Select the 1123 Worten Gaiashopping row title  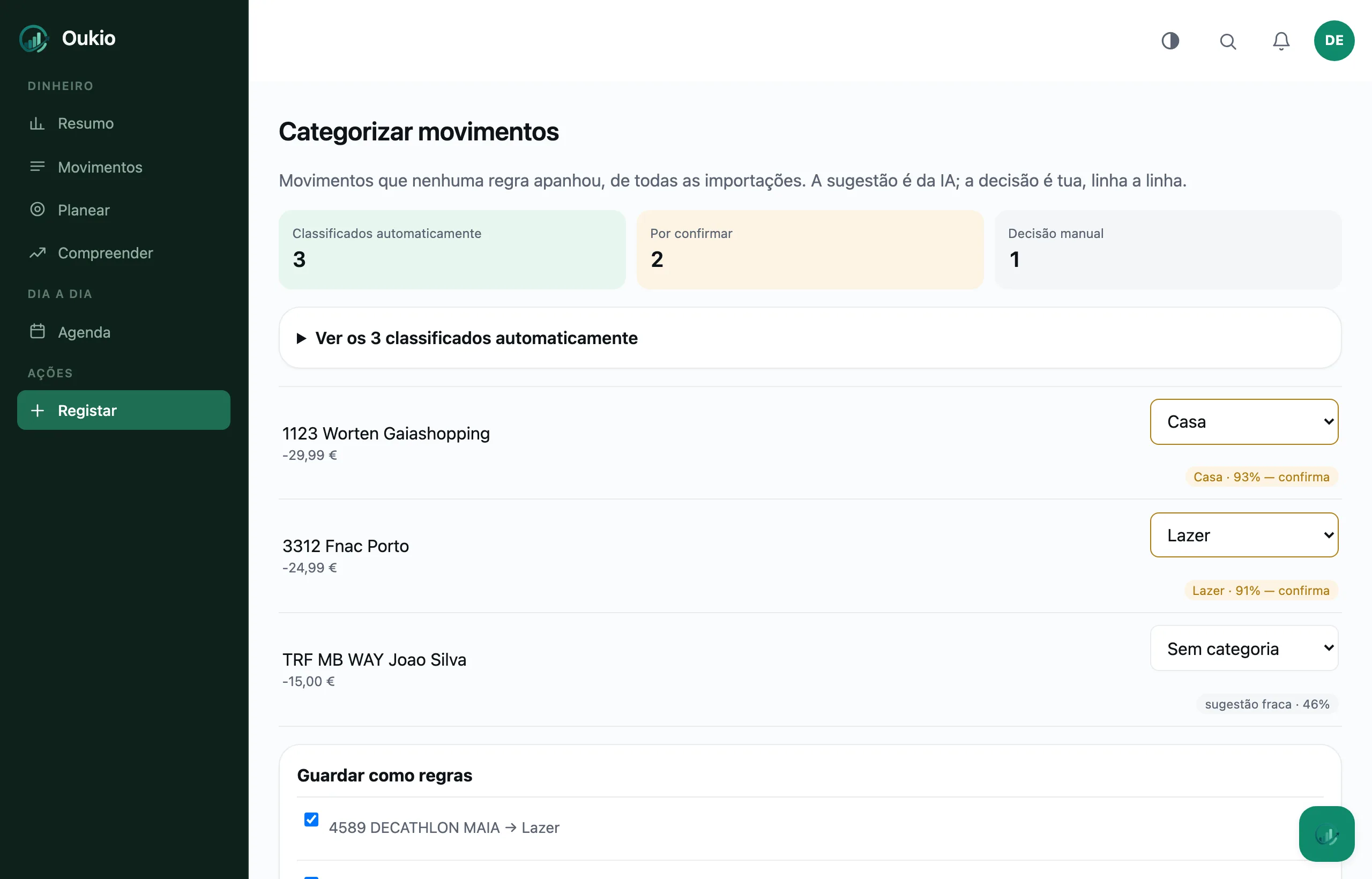click(x=386, y=434)
